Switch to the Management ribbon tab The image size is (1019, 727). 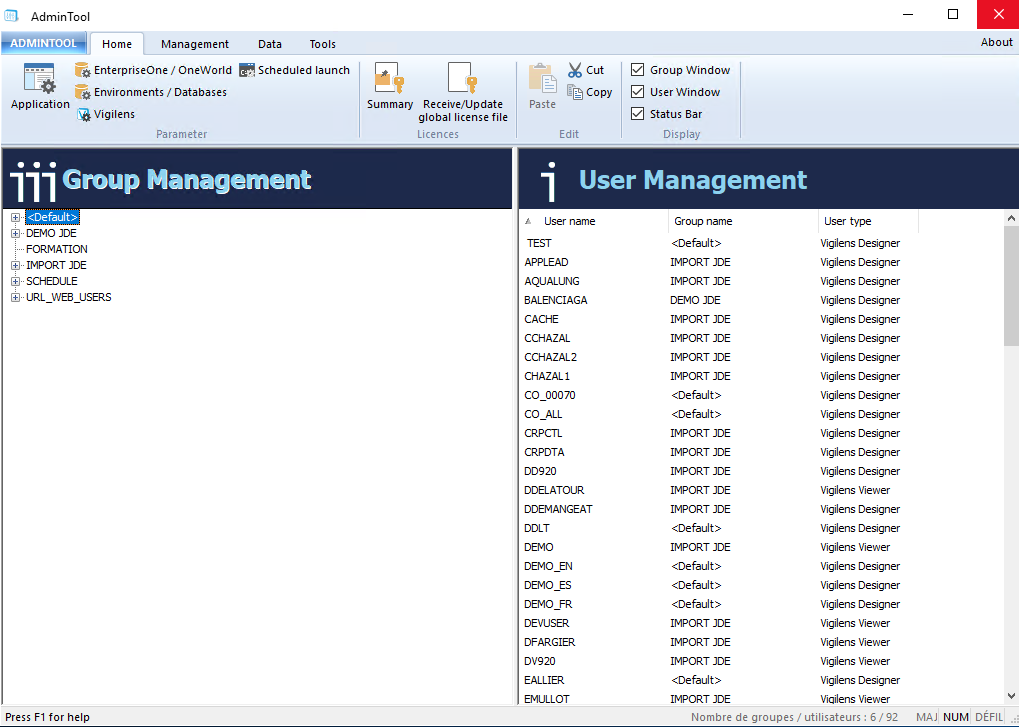click(x=195, y=44)
